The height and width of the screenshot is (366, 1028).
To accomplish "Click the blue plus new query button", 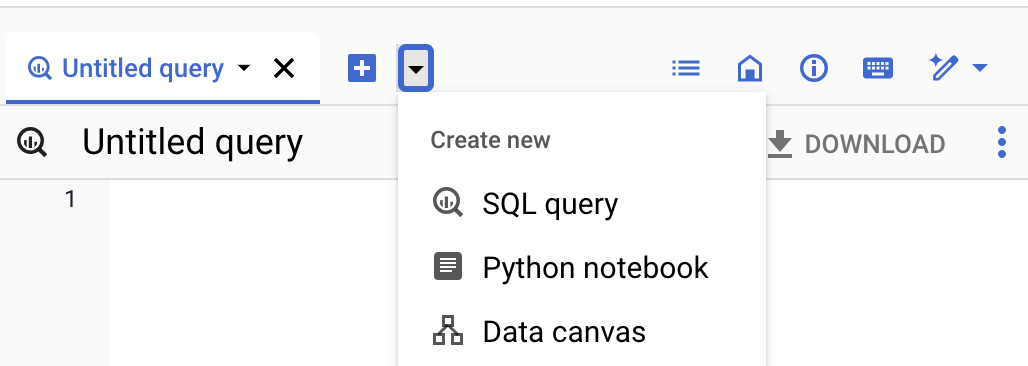I will pos(362,68).
